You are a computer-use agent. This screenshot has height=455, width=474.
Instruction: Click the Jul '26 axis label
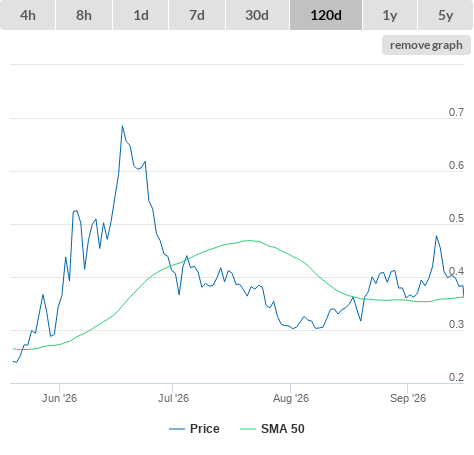click(173, 398)
